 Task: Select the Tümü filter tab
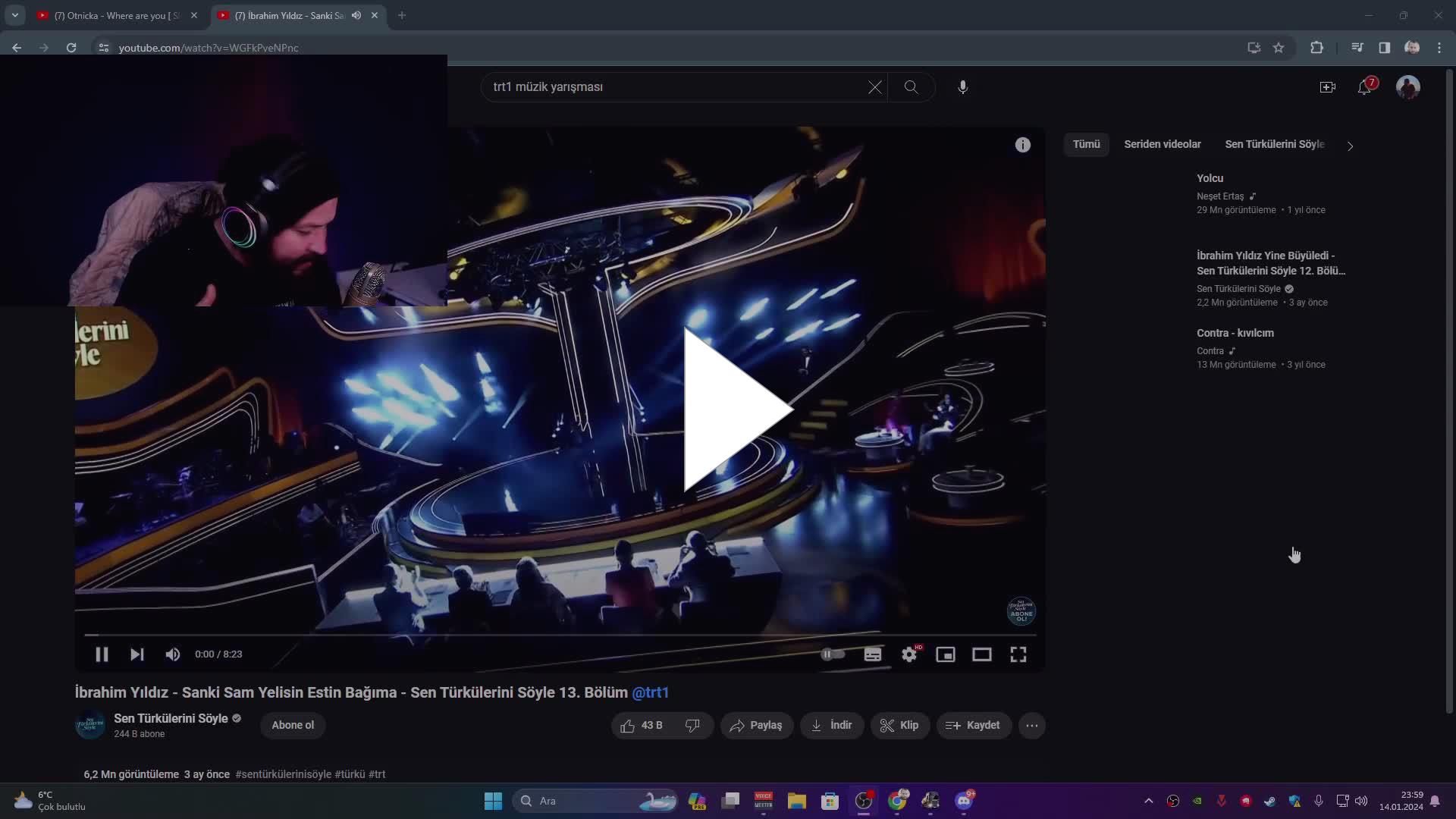pyautogui.click(x=1087, y=143)
